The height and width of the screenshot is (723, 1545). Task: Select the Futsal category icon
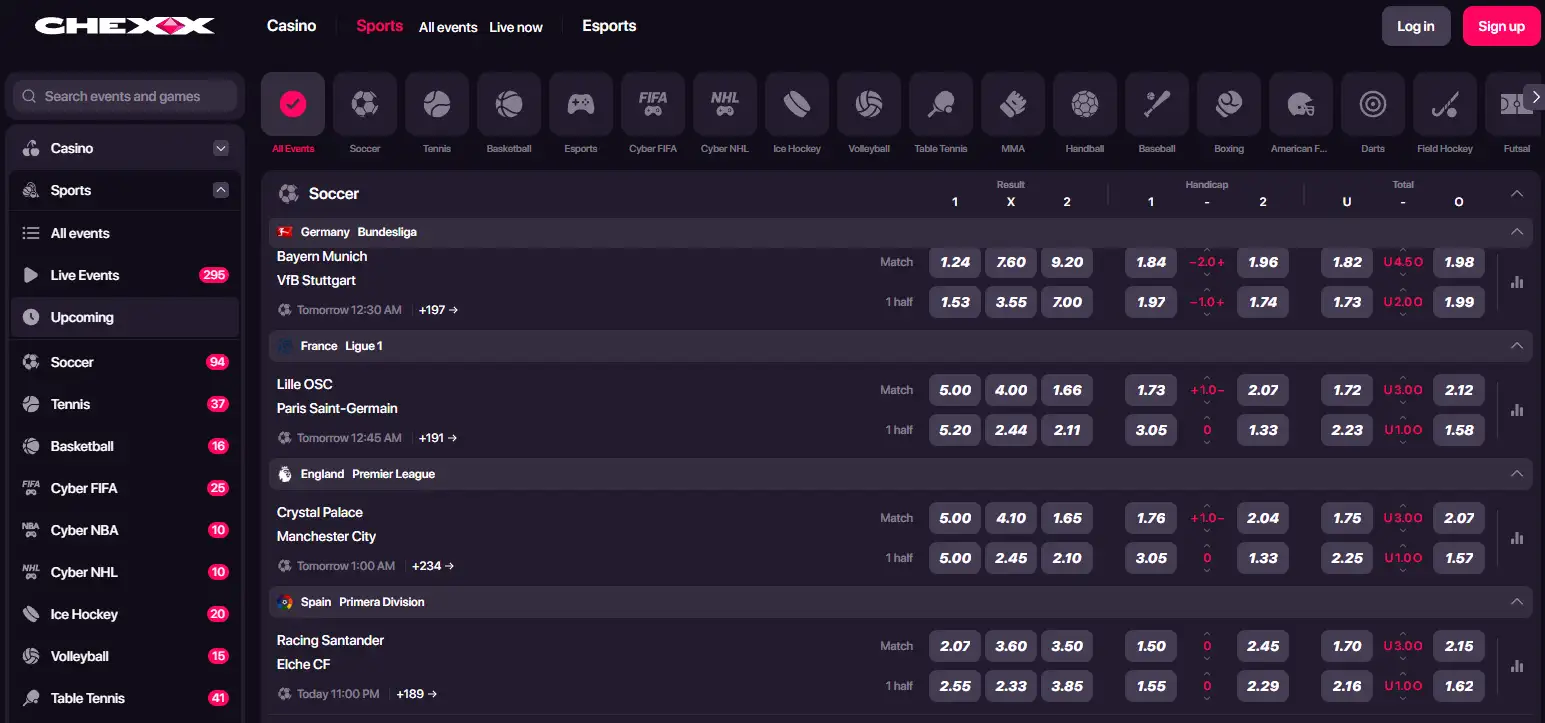(x=1514, y=104)
